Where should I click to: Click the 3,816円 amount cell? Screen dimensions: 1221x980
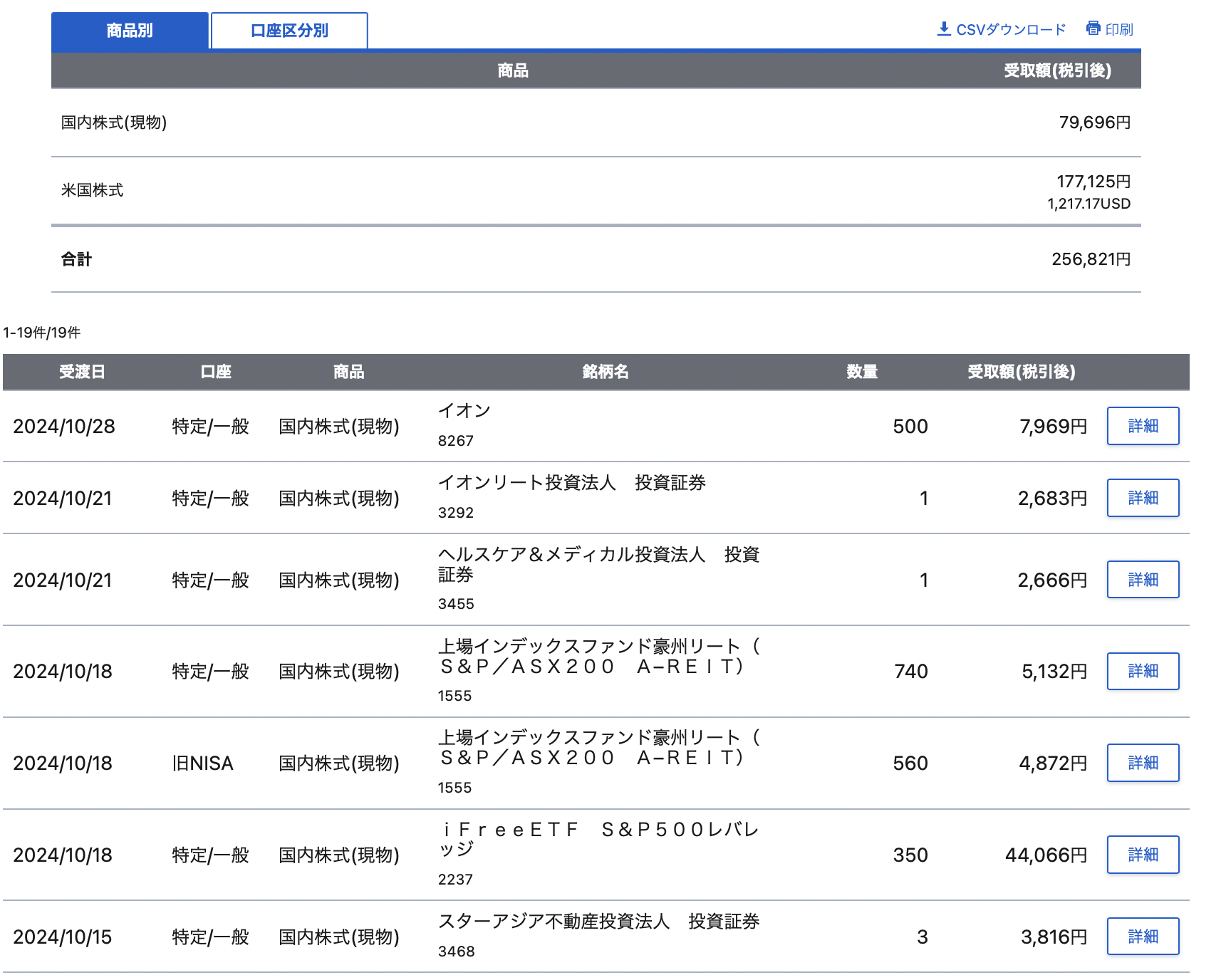1054,937
